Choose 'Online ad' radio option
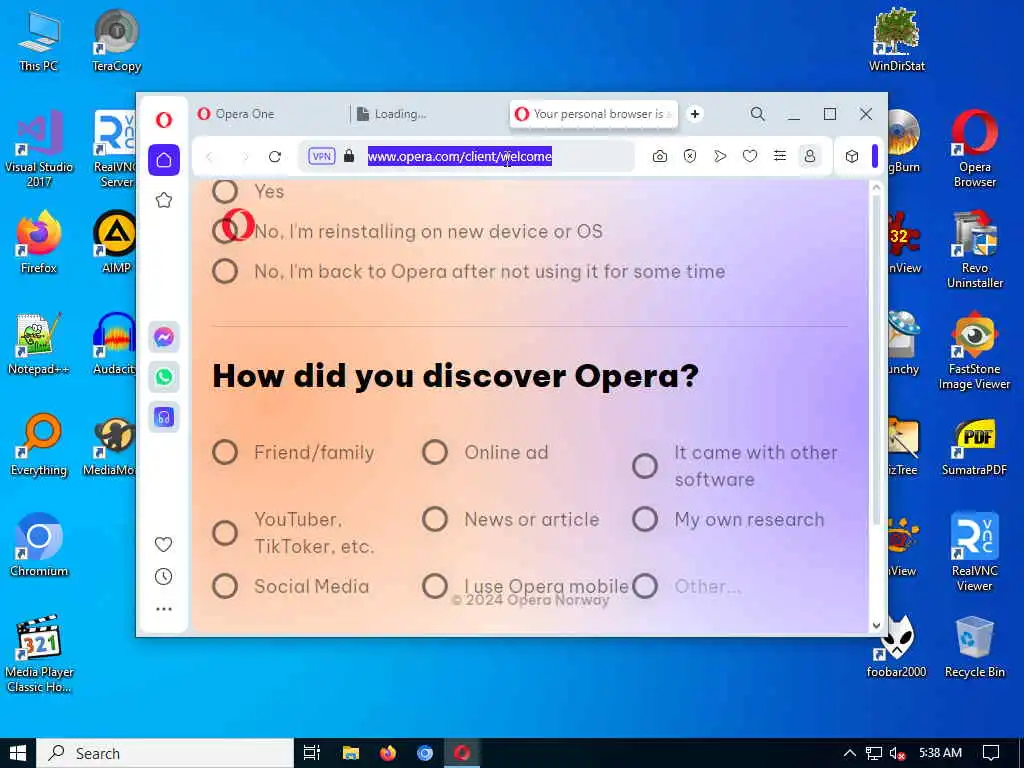This screenshot has height=768, width=1024. [x=435, y=452]
